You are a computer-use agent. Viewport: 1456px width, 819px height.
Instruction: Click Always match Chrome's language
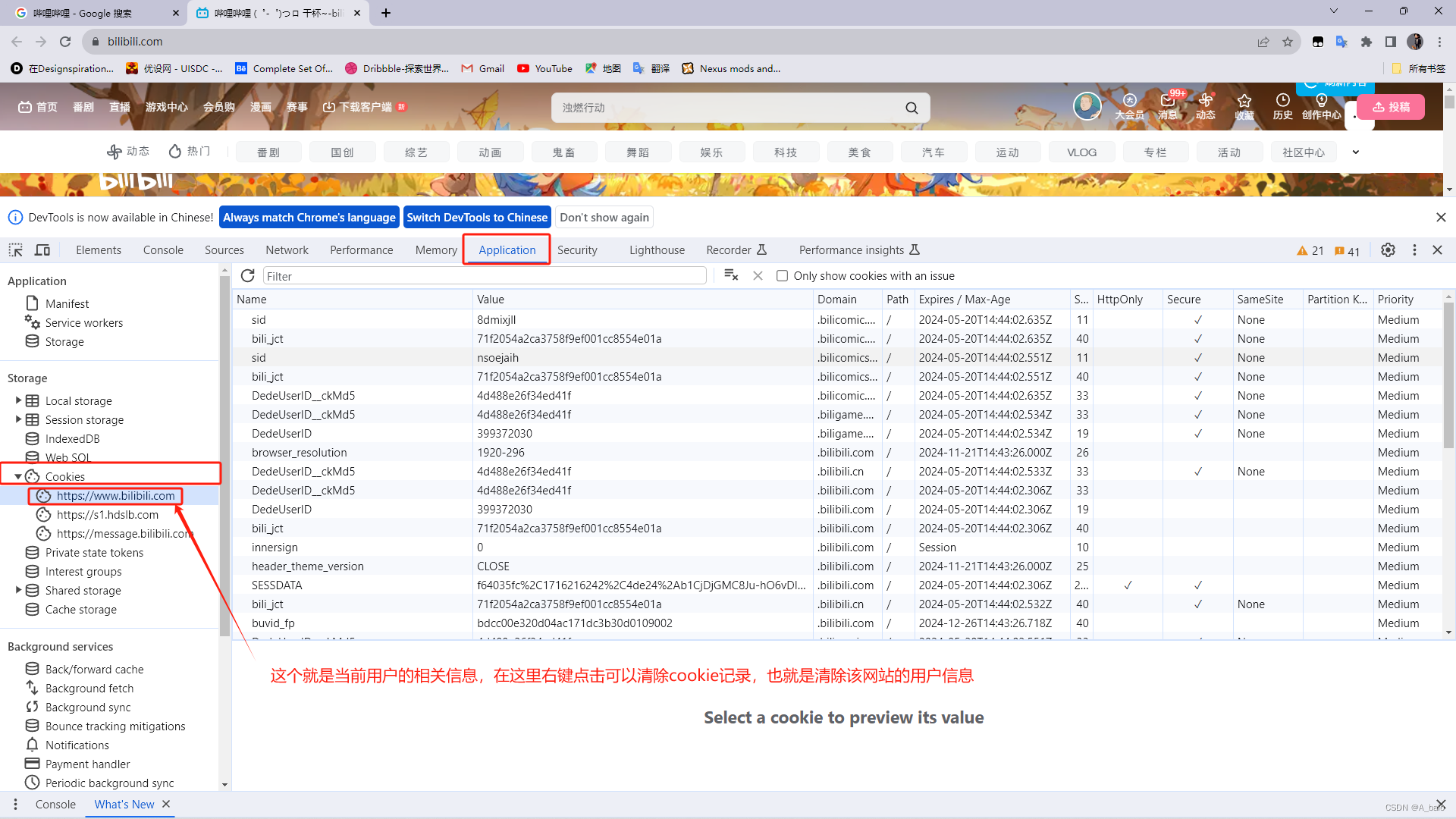[309, 218]
